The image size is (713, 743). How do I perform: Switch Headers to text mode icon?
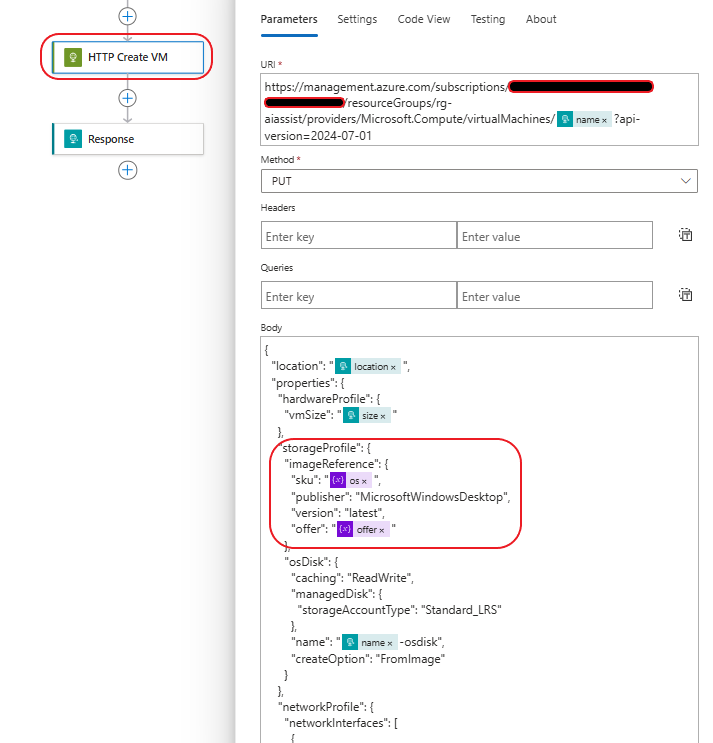tap(686, 235)
